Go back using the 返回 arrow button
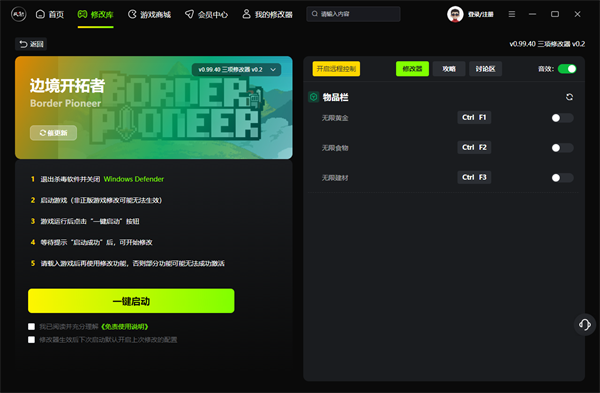This screenshot has width=600, height=393. 31,44
